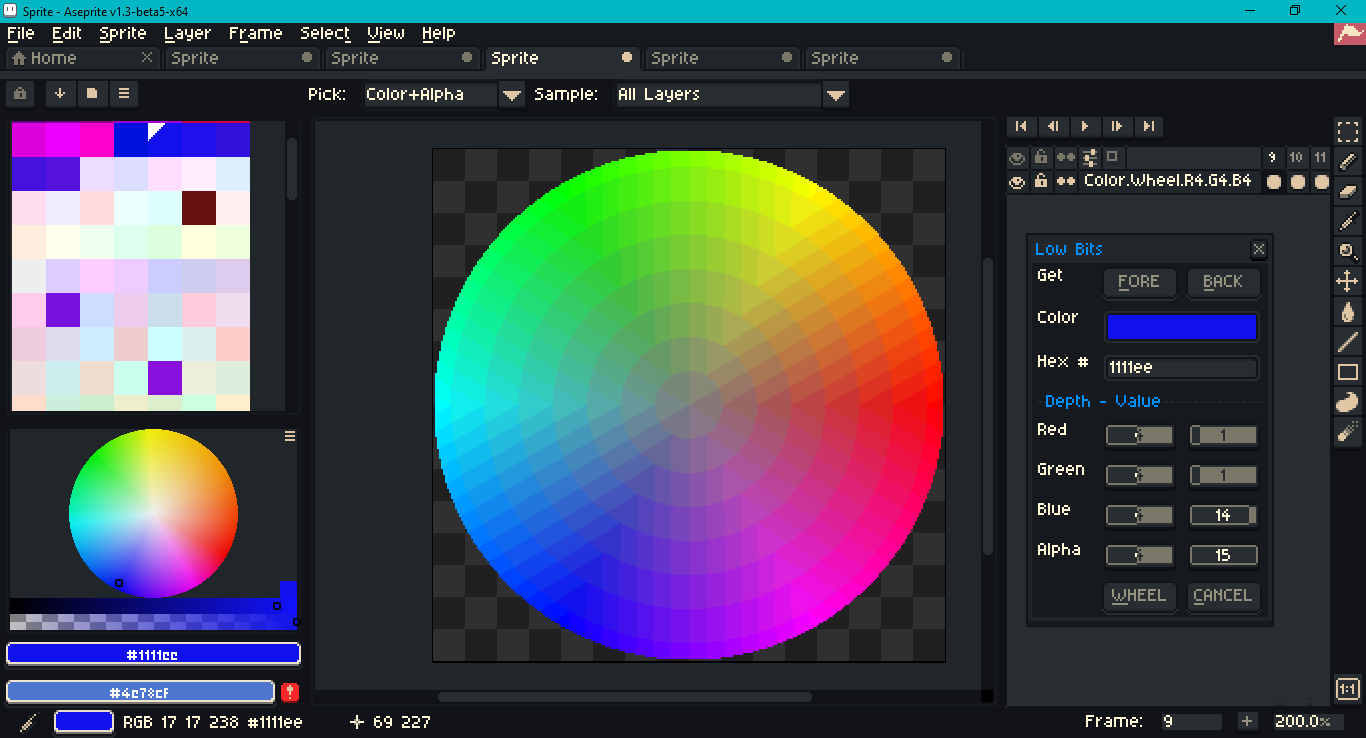Open the Pick Color+Alpha dropdown
The height and width of the screenshot is (738, 1366).
[x=511, y=94]
